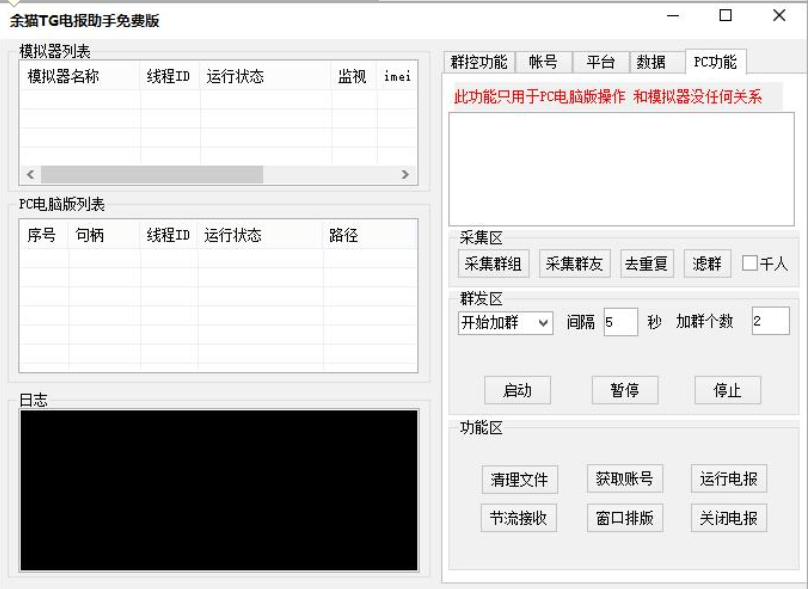Click the 采集群友 button

click(575, 264)
